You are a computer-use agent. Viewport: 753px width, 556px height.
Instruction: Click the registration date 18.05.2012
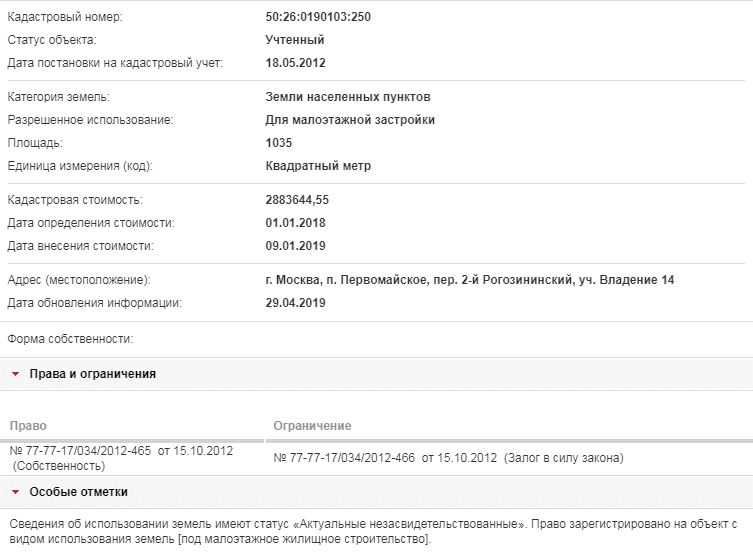click(295, 63)
